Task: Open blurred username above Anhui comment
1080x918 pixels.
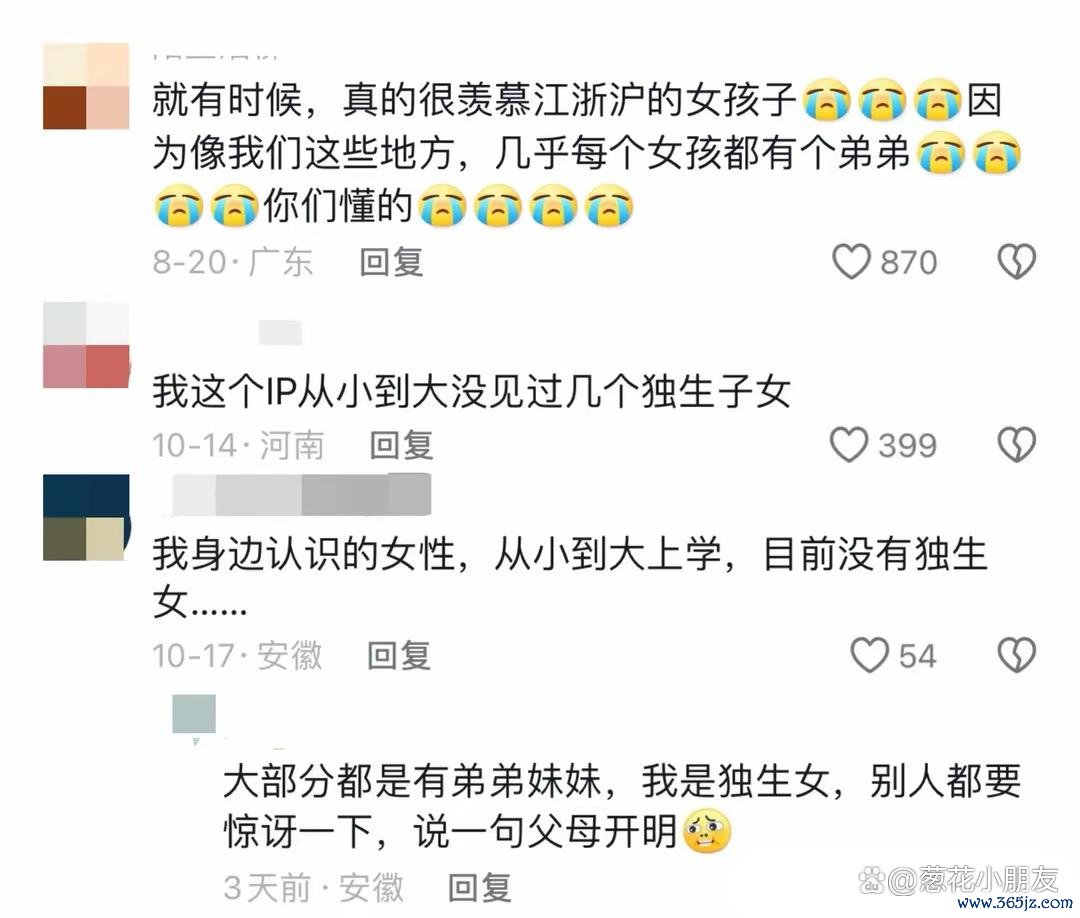Action: (301, 494)
